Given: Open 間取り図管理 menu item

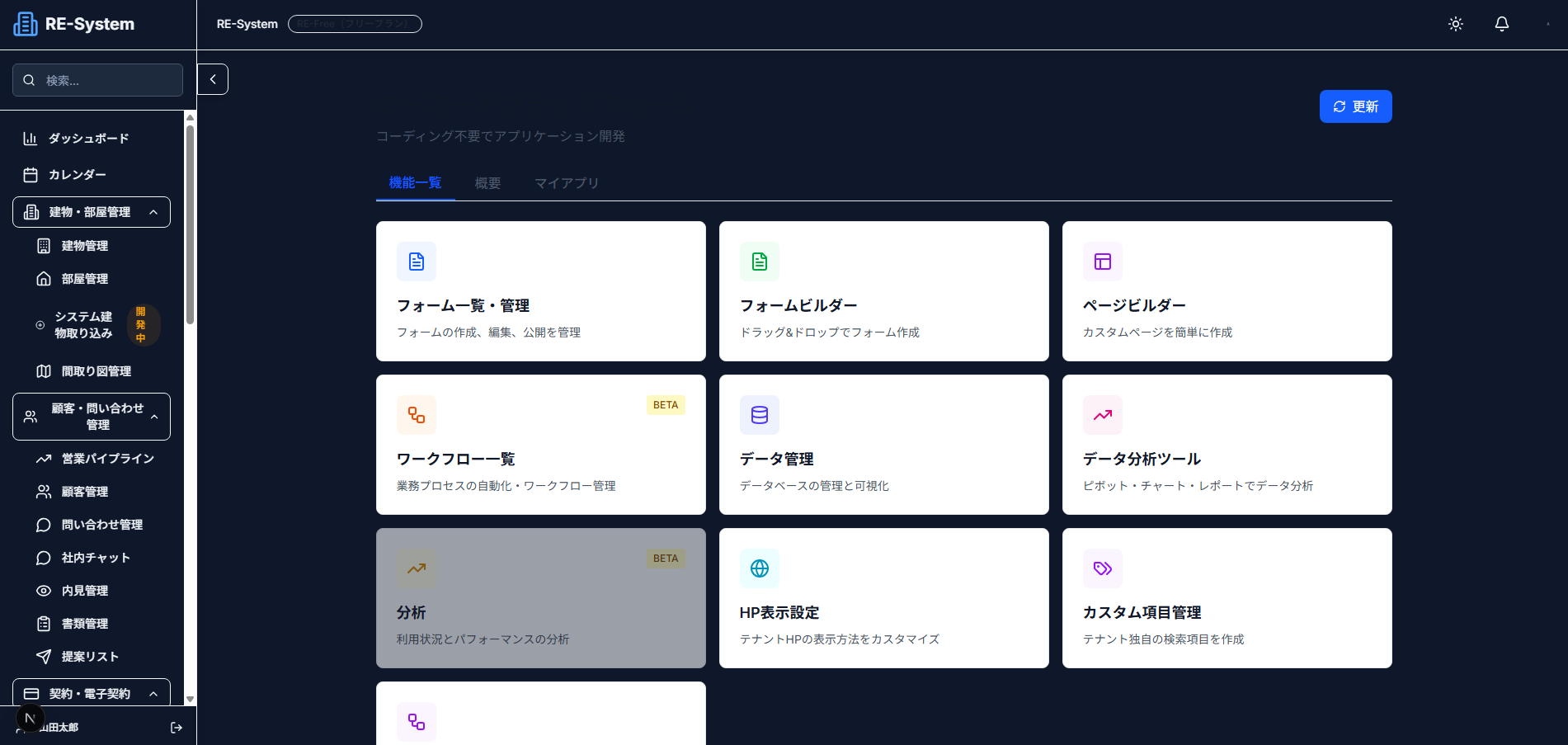Looking at the screenshot, I should [x=97, y=371].
